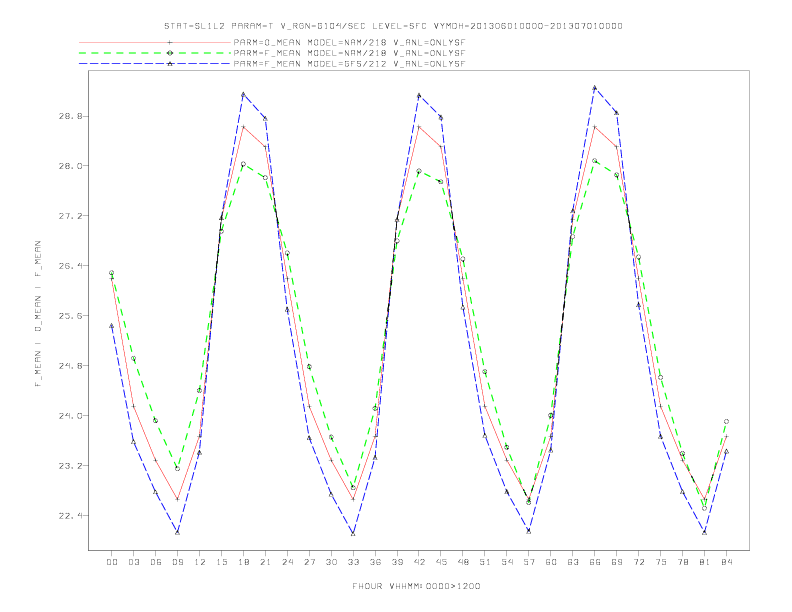Image resolution: width=792 pixels, height=612 pixels.
Task: Click the y-axis tick label 22.4
Action: 69,516
